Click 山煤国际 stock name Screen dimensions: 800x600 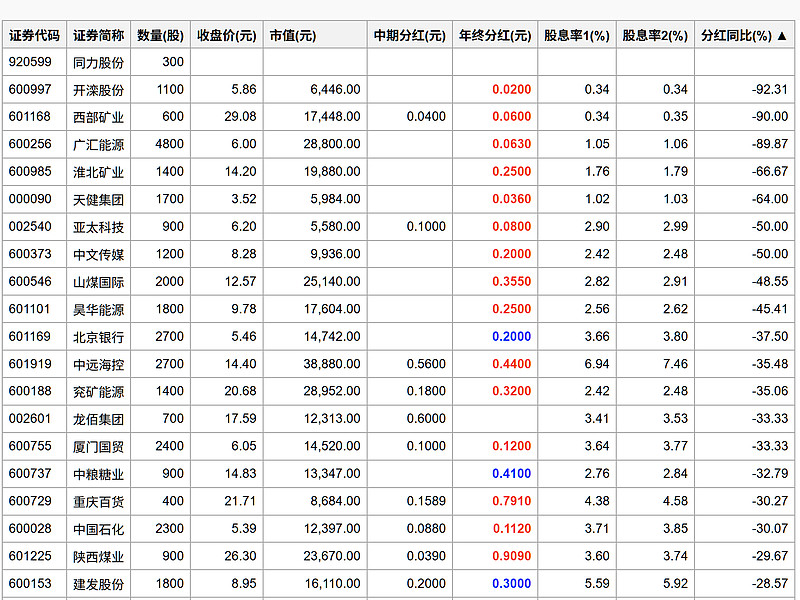98,282
